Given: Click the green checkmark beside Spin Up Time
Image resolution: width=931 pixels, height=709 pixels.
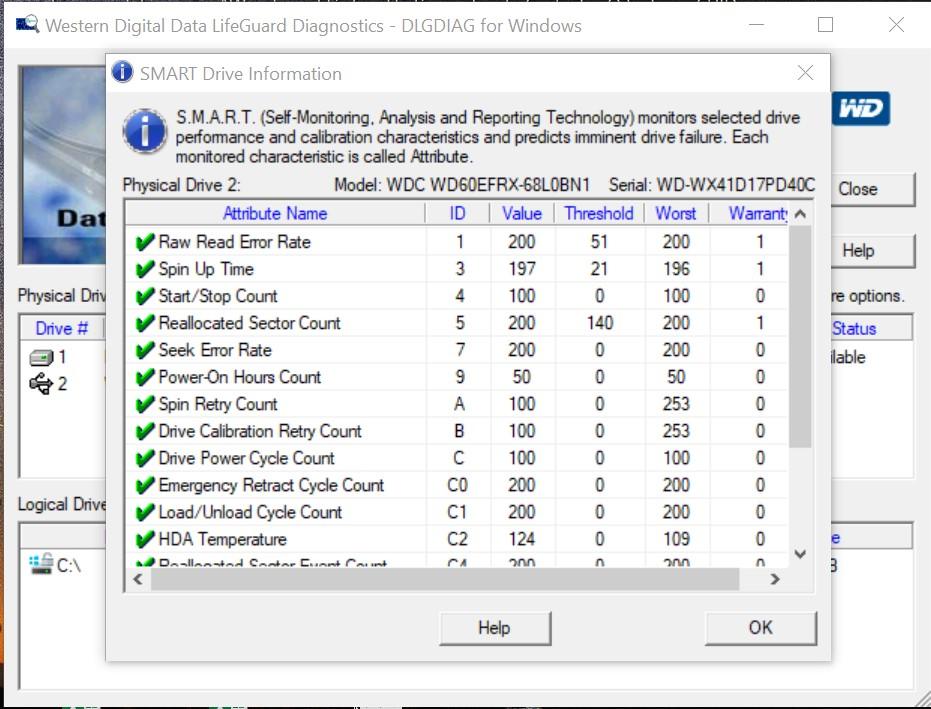Looking at the screenshot, I should [x=144, y=270].
